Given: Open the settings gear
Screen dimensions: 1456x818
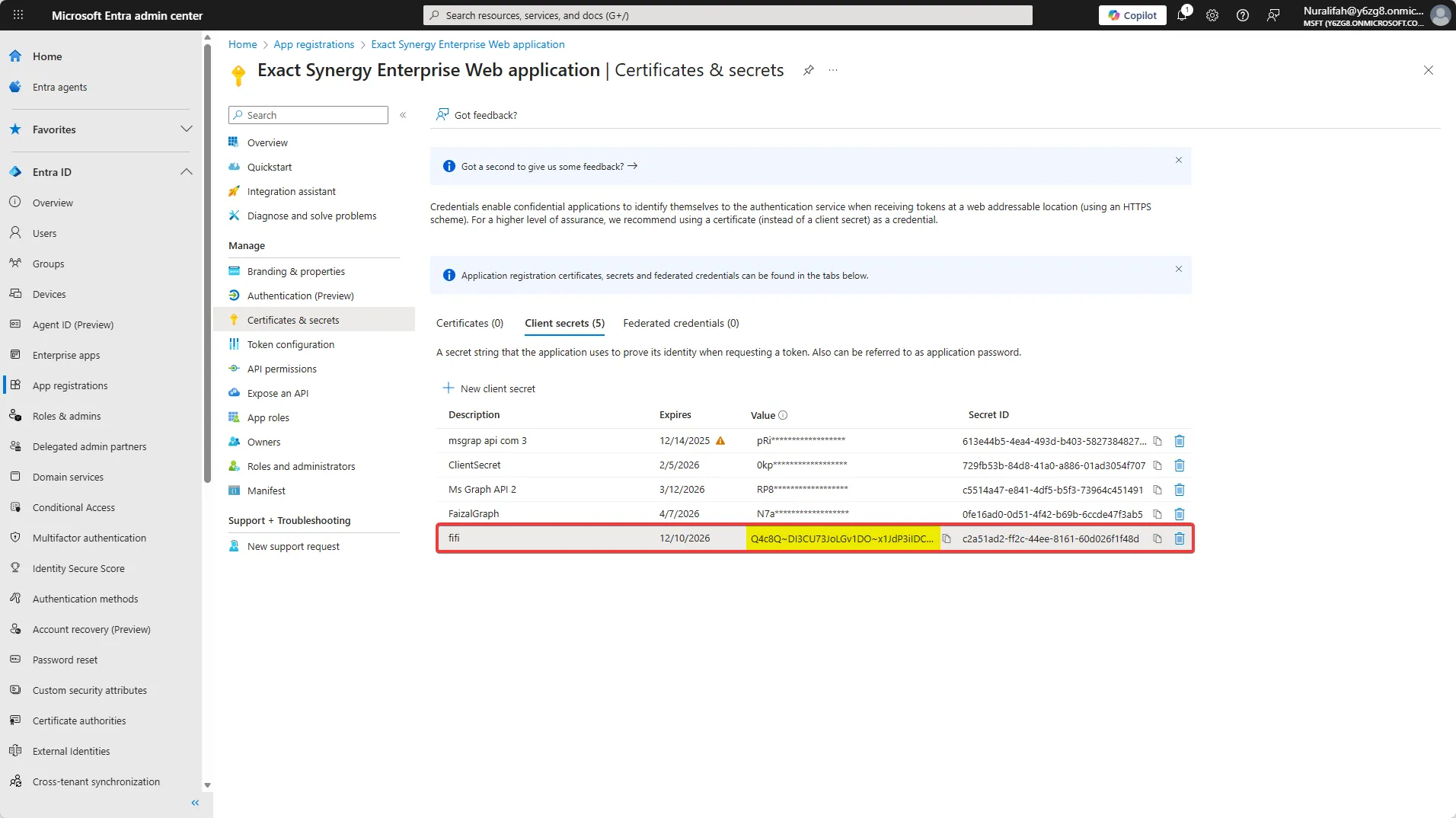Looking at the screenshot, I should tap(1212, 15).
